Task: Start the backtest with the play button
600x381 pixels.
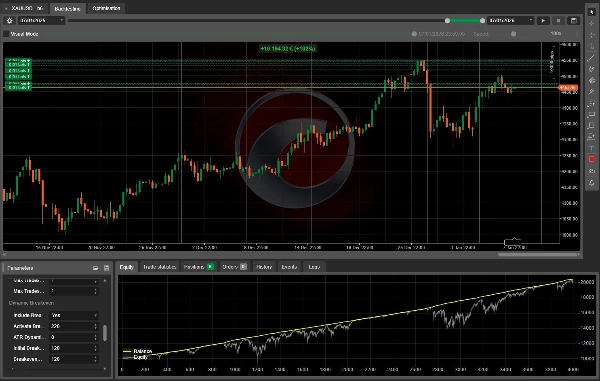Action: tap(543, 21)
